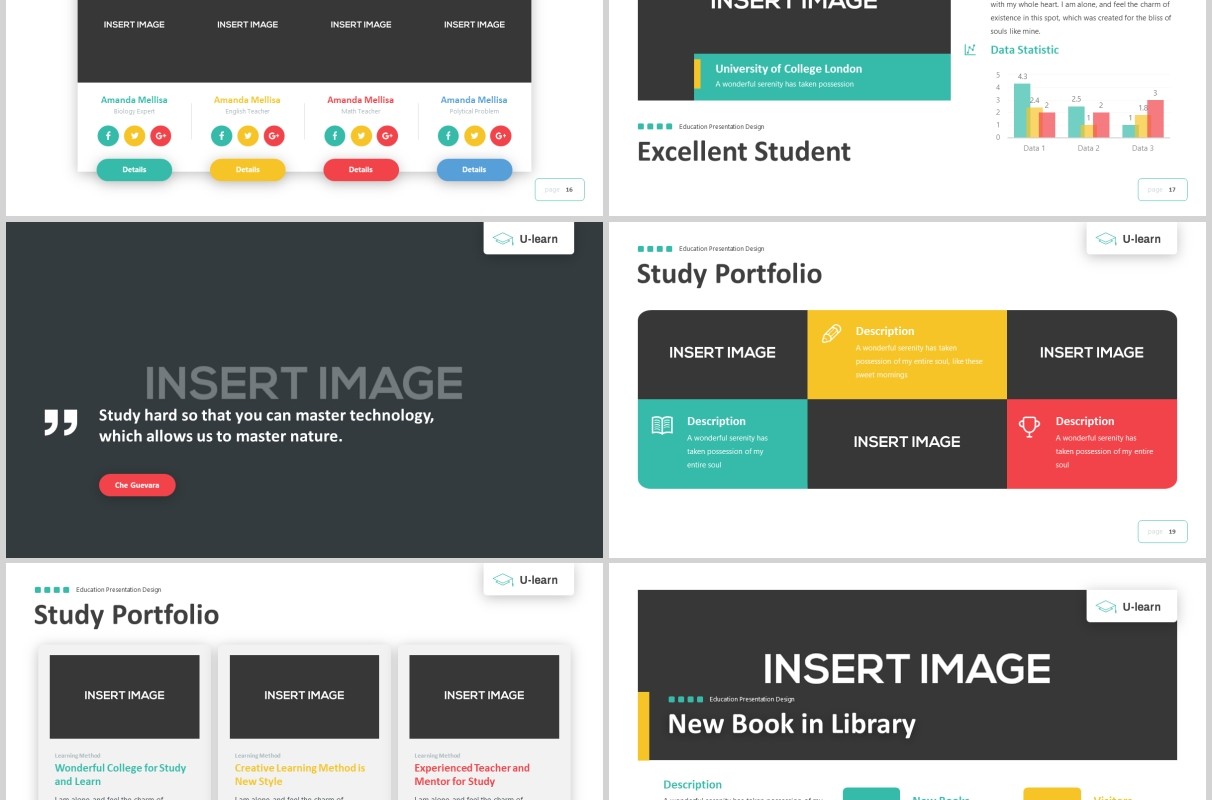Click image placeholder above 'Creative Learning Method'
The image size is (1212, 800).
pos(304,697)
